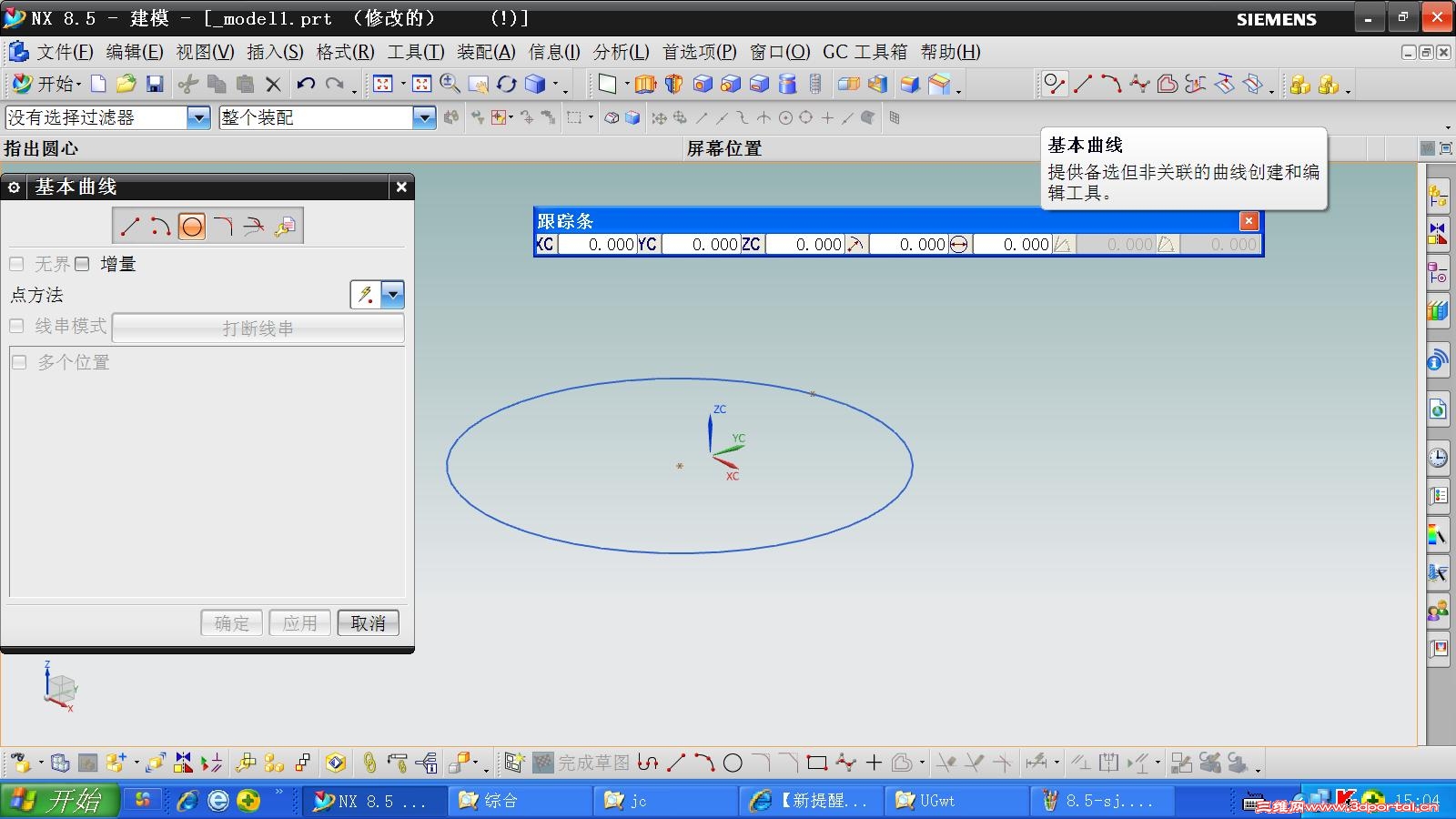Click the Windows 开始 Start button
Viewport: 1456px width, 819px height.
click(x=60, y=801)
